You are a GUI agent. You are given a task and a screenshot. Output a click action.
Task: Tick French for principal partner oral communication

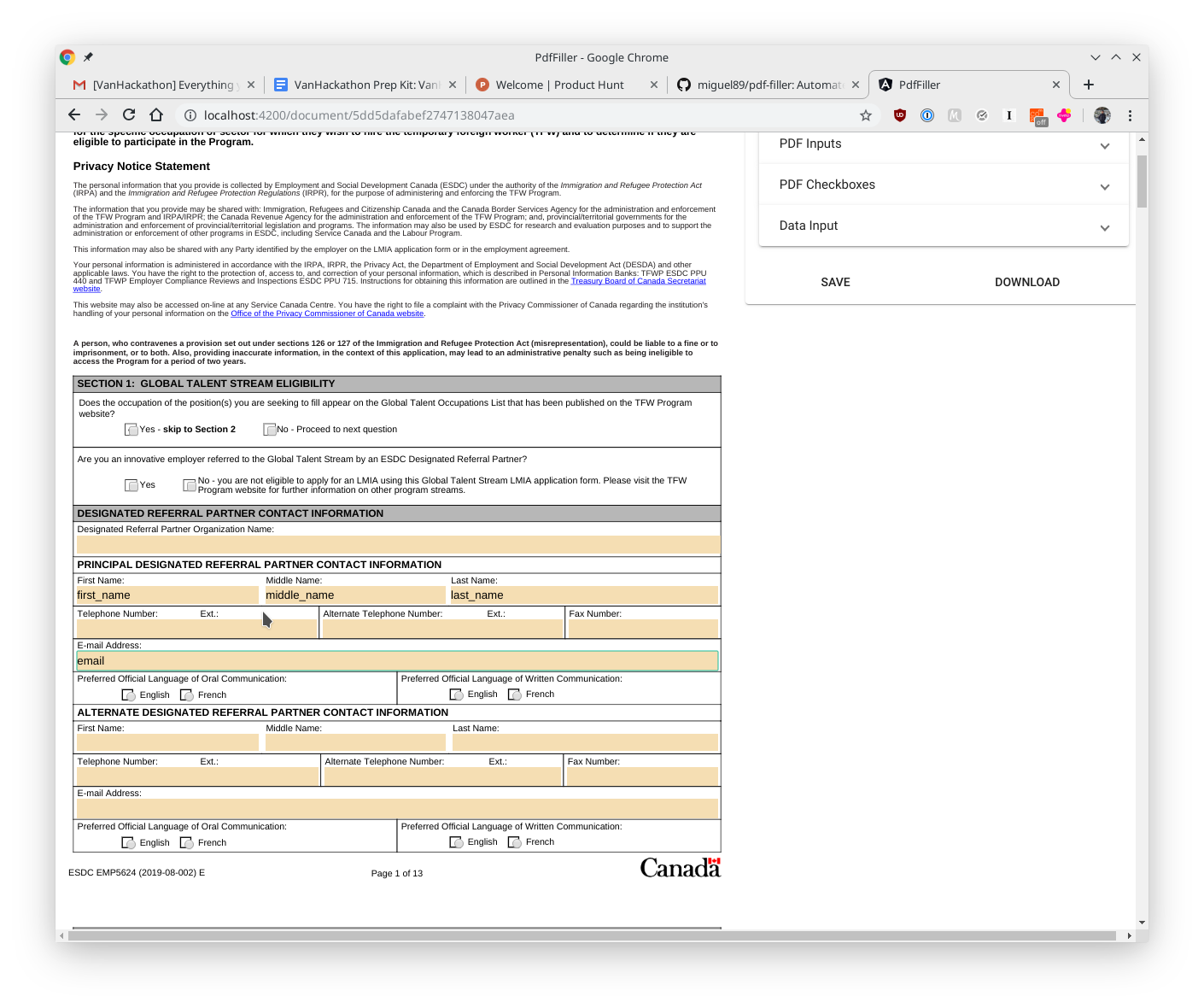[186, 695]
